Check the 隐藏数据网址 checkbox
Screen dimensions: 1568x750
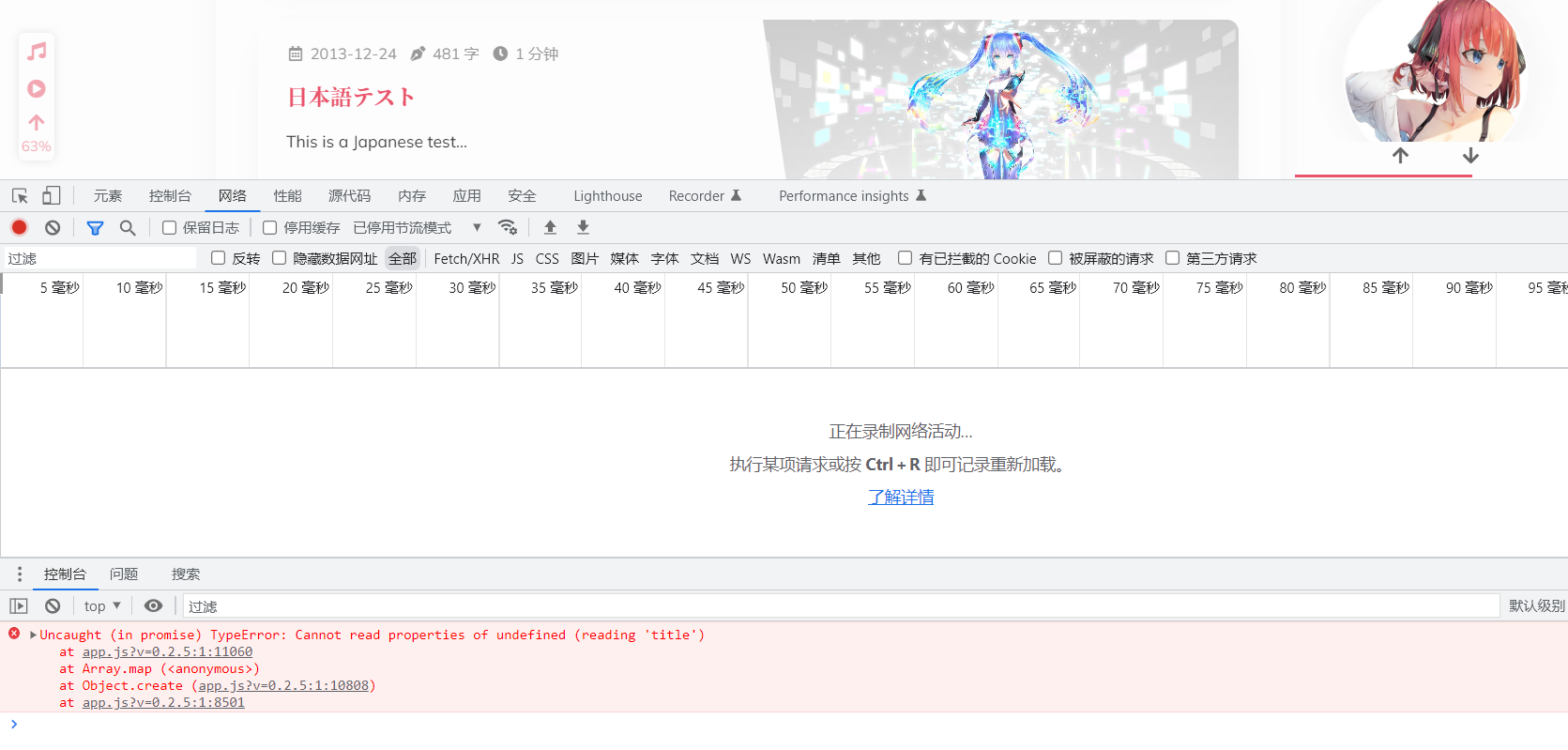pos(279,257)
